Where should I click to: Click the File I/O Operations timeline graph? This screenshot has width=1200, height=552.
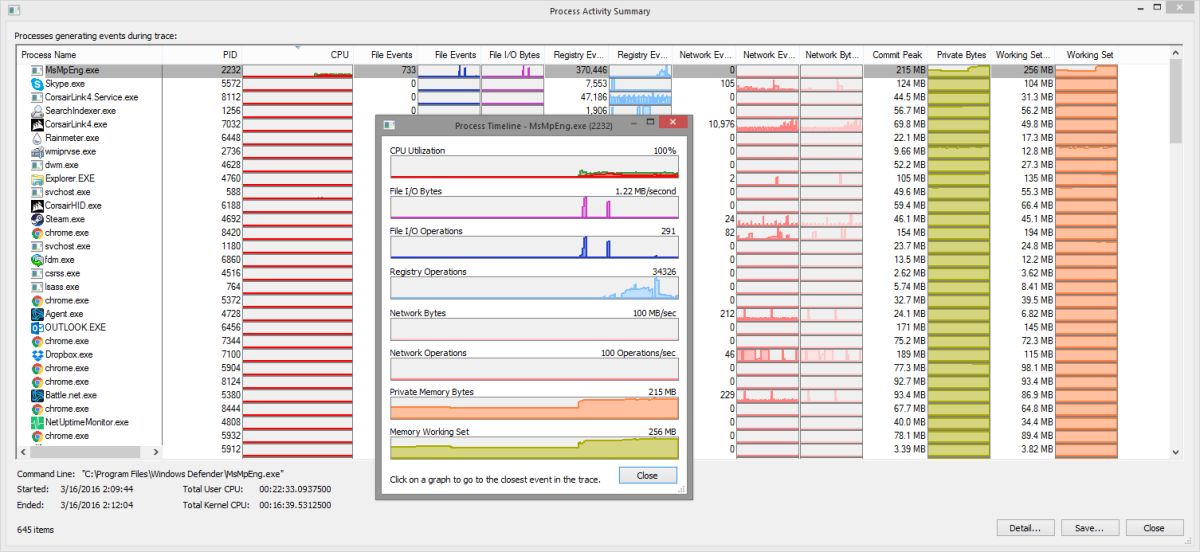(x=534, y=247)
